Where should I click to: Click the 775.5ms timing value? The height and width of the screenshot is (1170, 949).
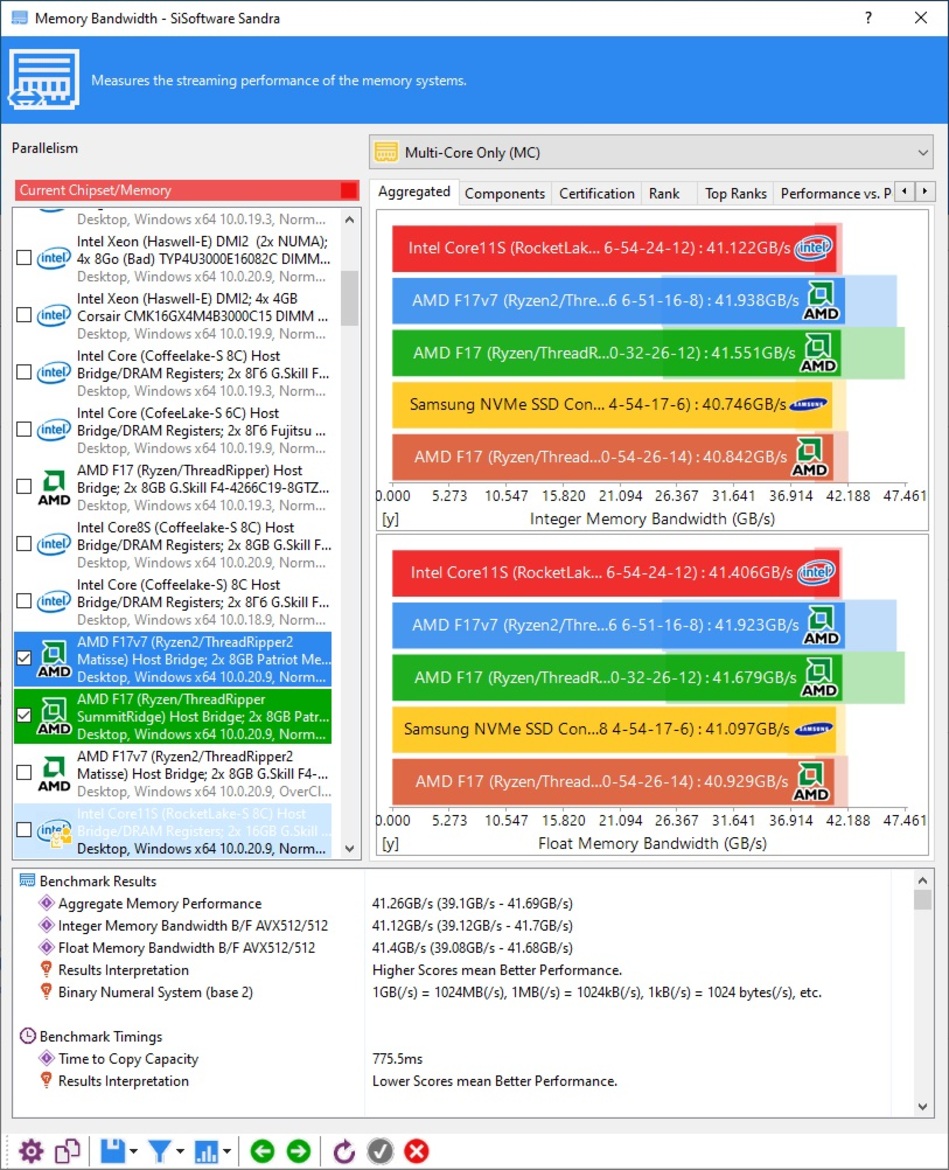coord(397,1059)
